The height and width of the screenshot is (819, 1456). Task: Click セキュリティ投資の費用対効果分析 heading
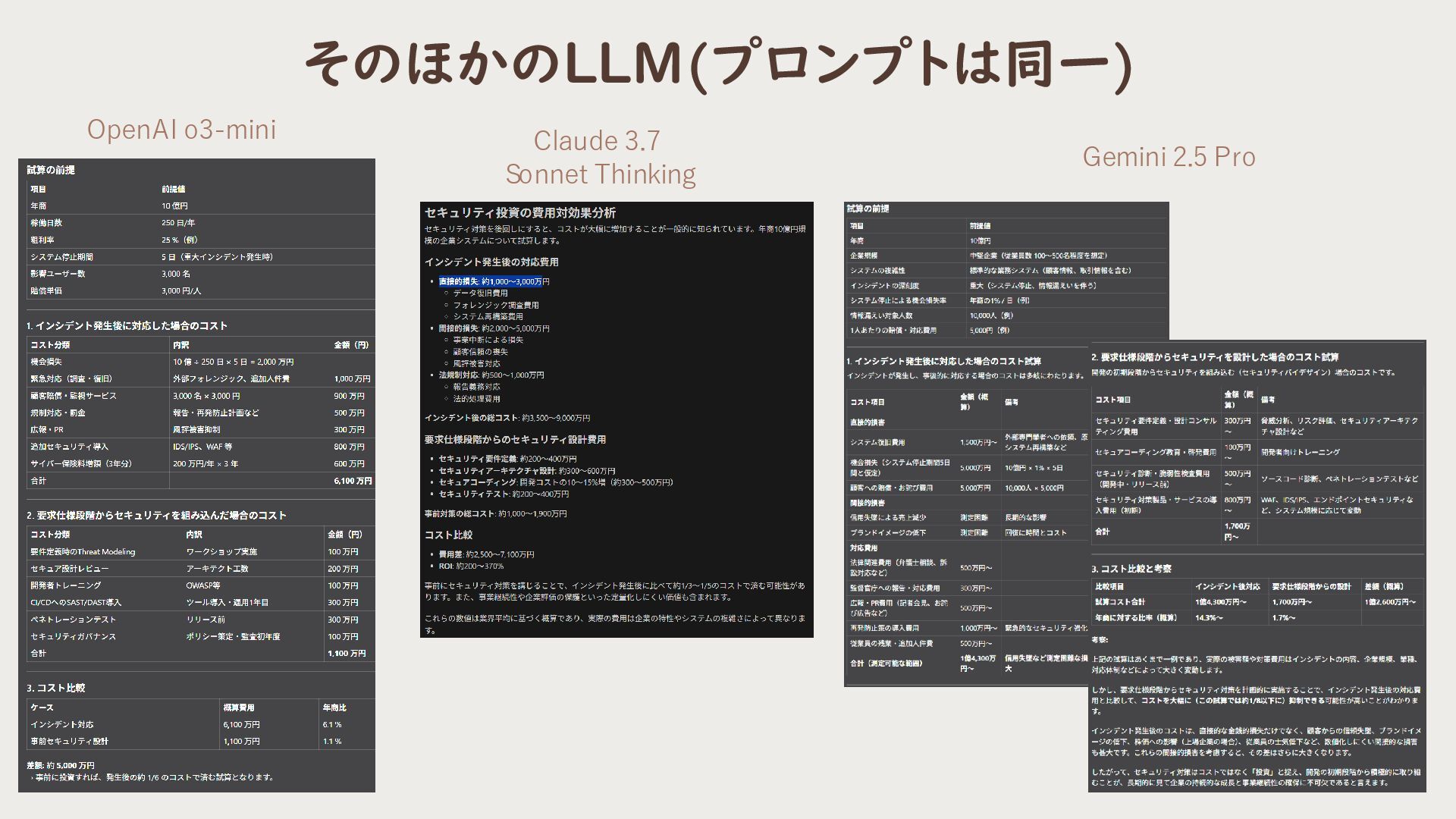(x=520, y=213)
